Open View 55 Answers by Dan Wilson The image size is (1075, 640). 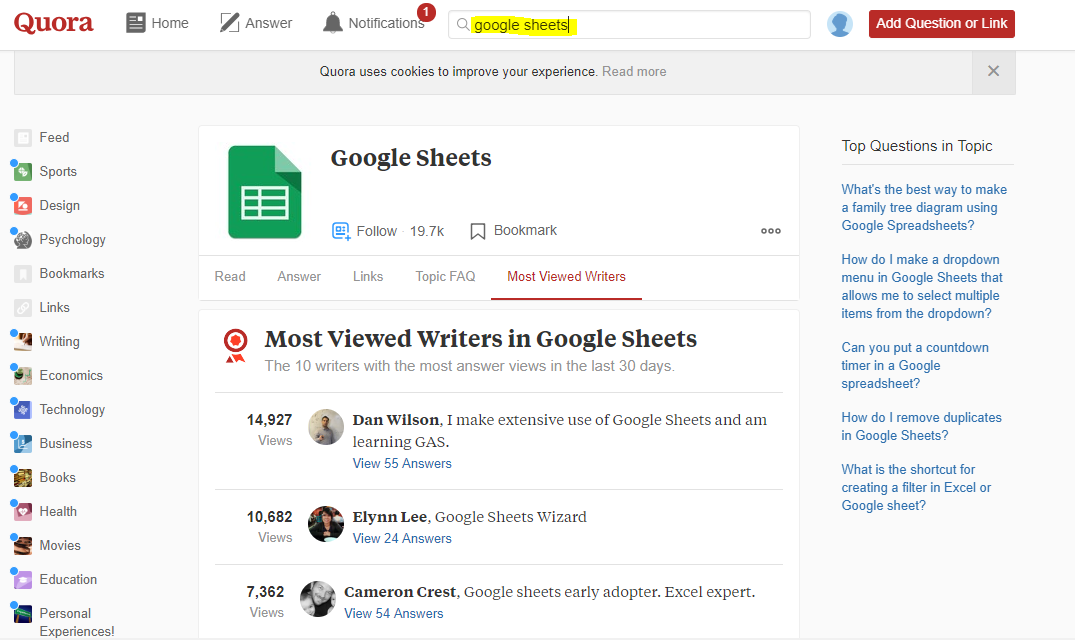(402, 464)
